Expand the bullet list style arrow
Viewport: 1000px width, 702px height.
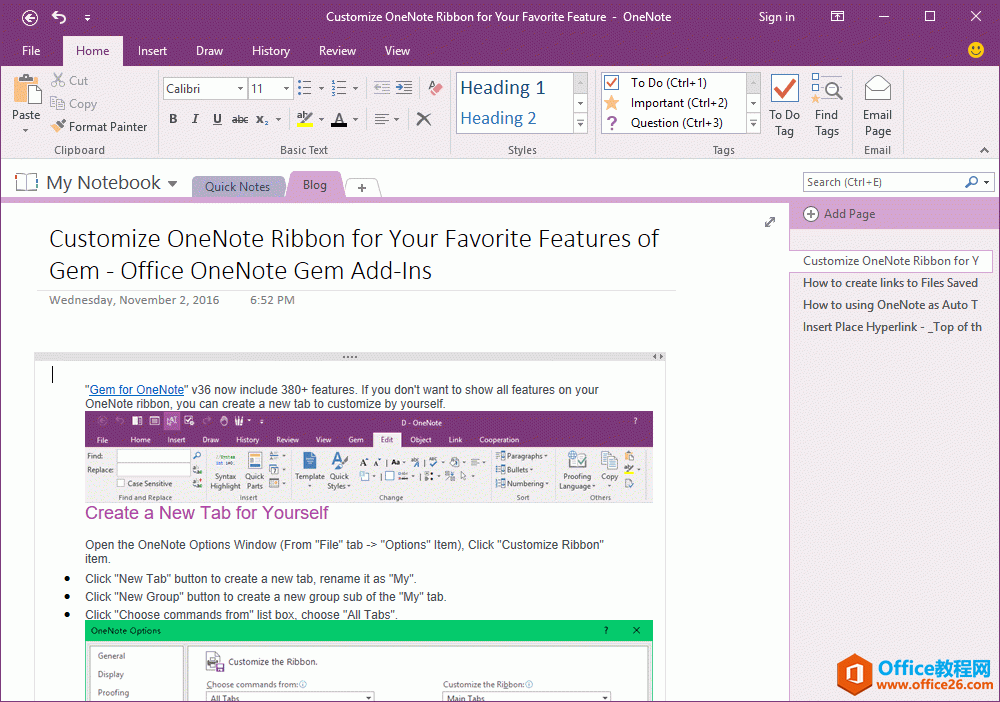[321, 88]
